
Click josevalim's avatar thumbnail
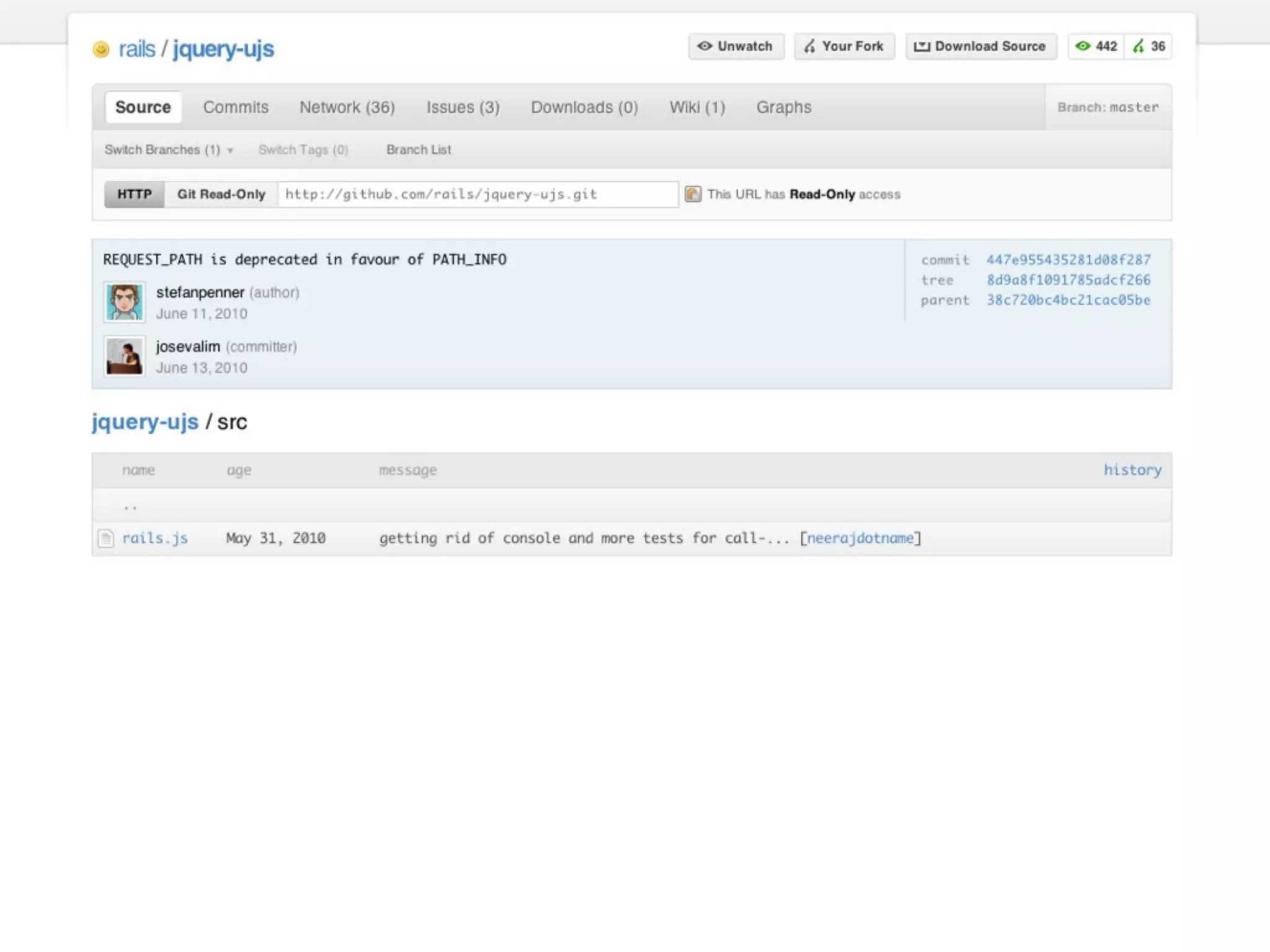pos(125,356)
